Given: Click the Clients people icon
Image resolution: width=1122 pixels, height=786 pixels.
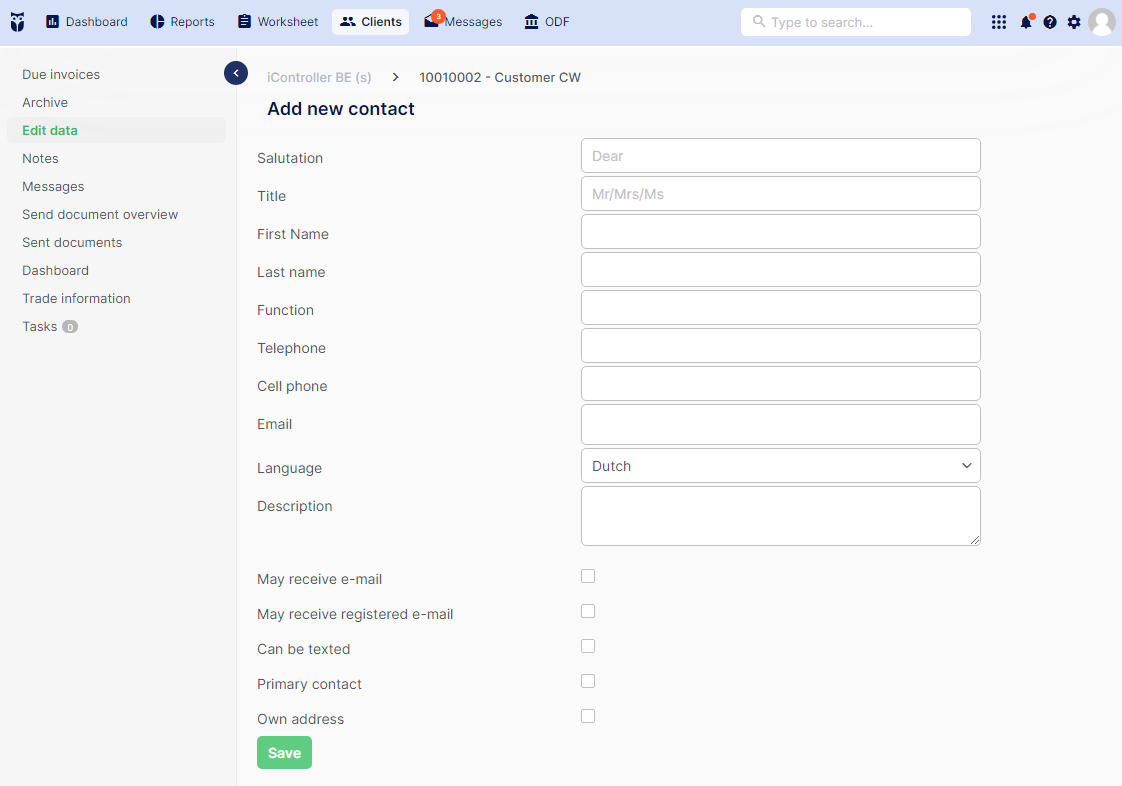Looking at the screenshot, I should [x=348, y=21].
